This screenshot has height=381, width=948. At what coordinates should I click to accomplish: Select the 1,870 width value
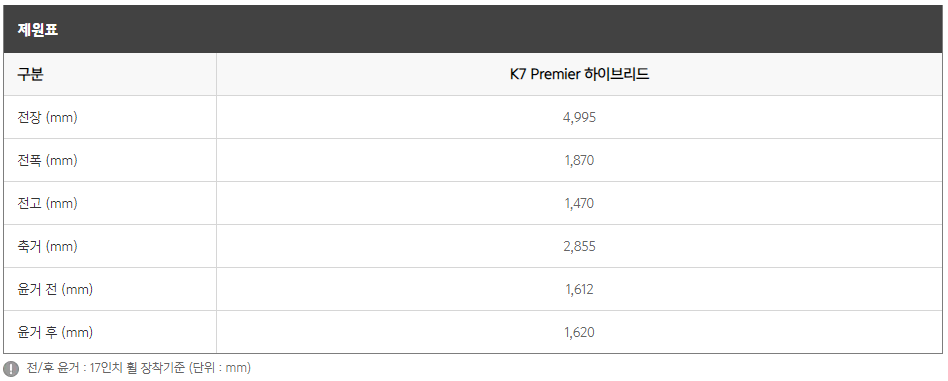point(579,160)
